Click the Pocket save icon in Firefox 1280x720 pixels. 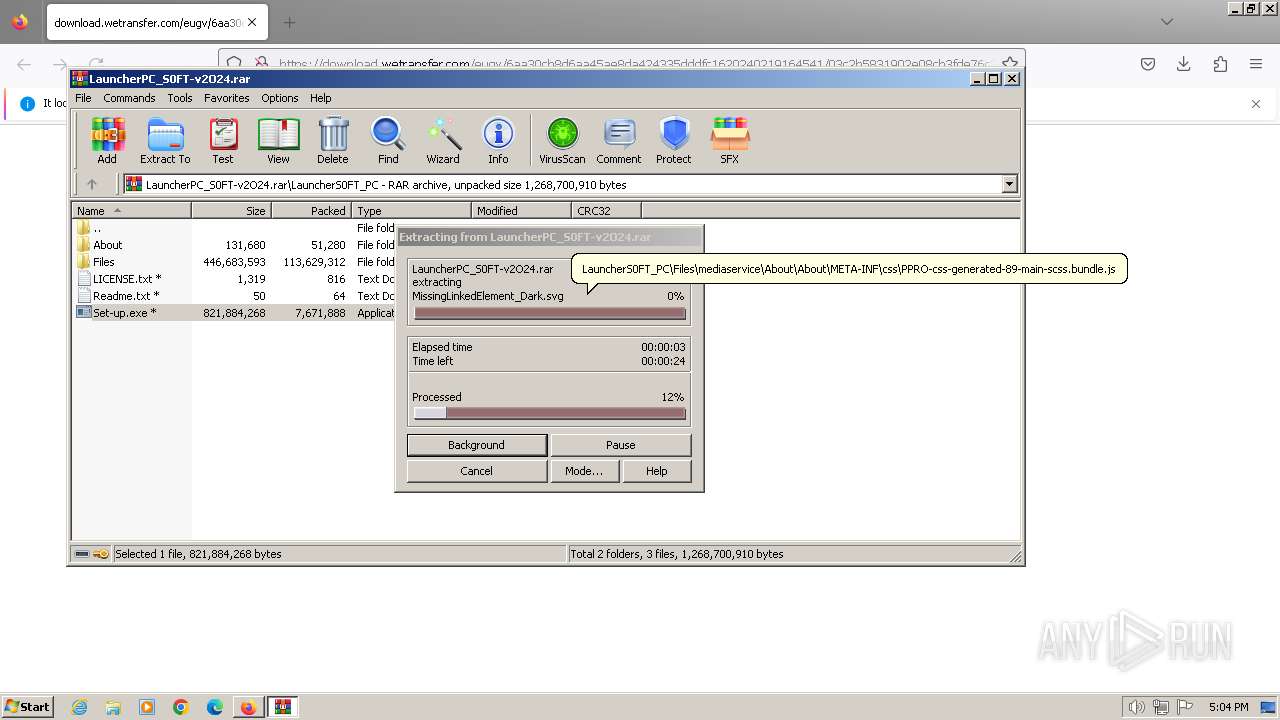(x=1148, y=64)
